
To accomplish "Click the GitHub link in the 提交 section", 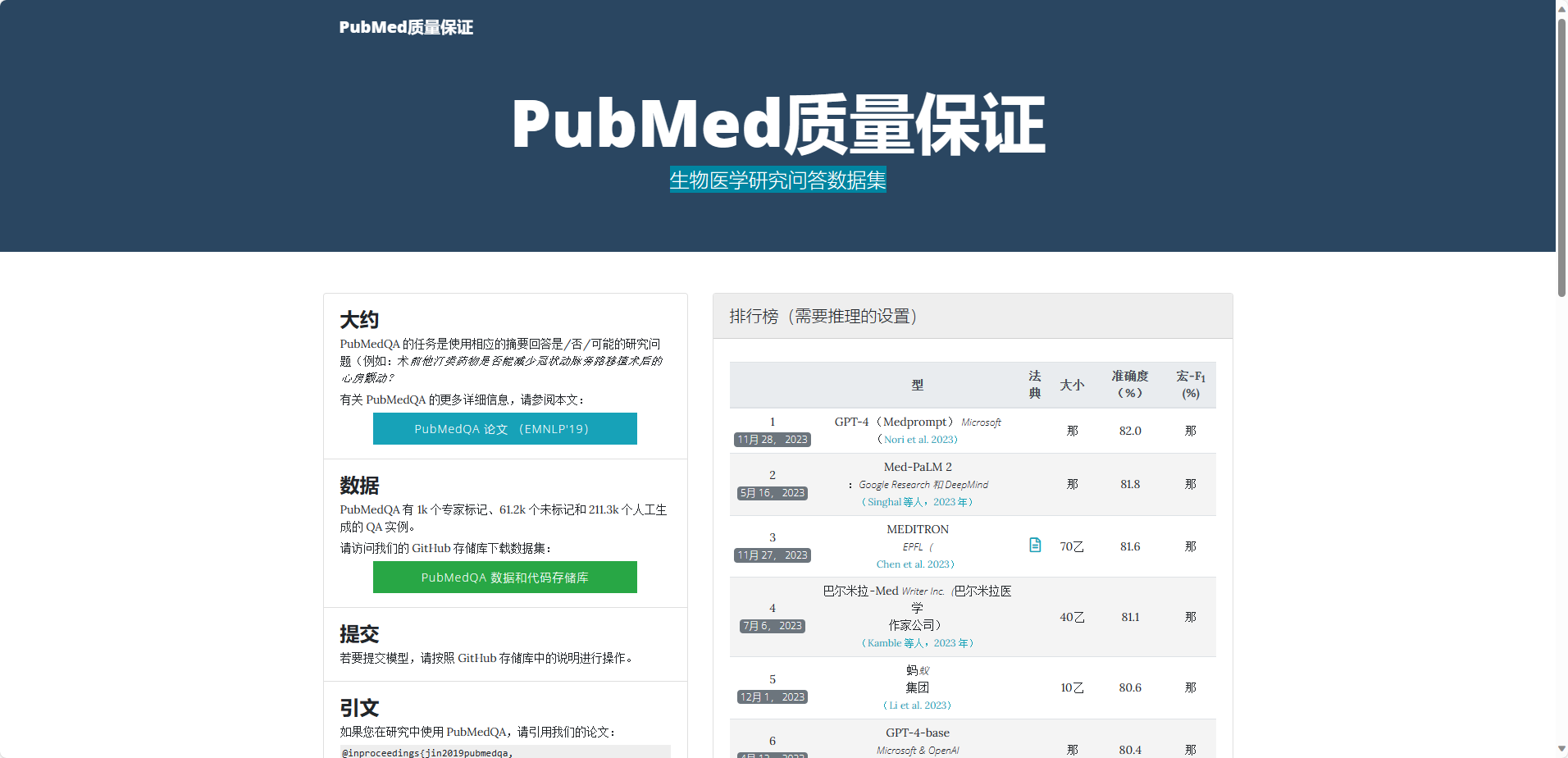I will tap(478, 656).
